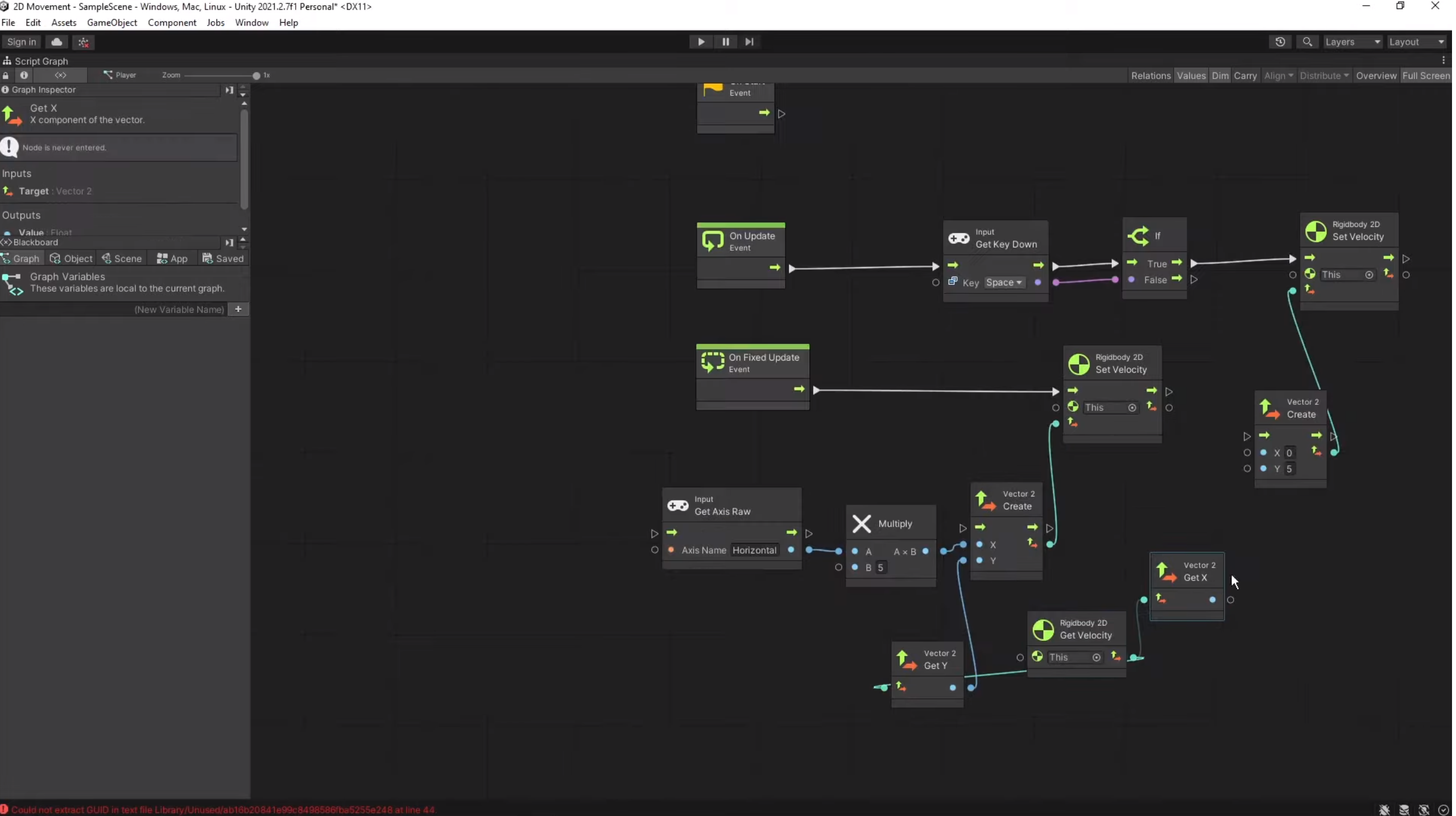Click the Graph Inspector scrollbar
Screen dimensions: 1456x816
pos(245,159)
